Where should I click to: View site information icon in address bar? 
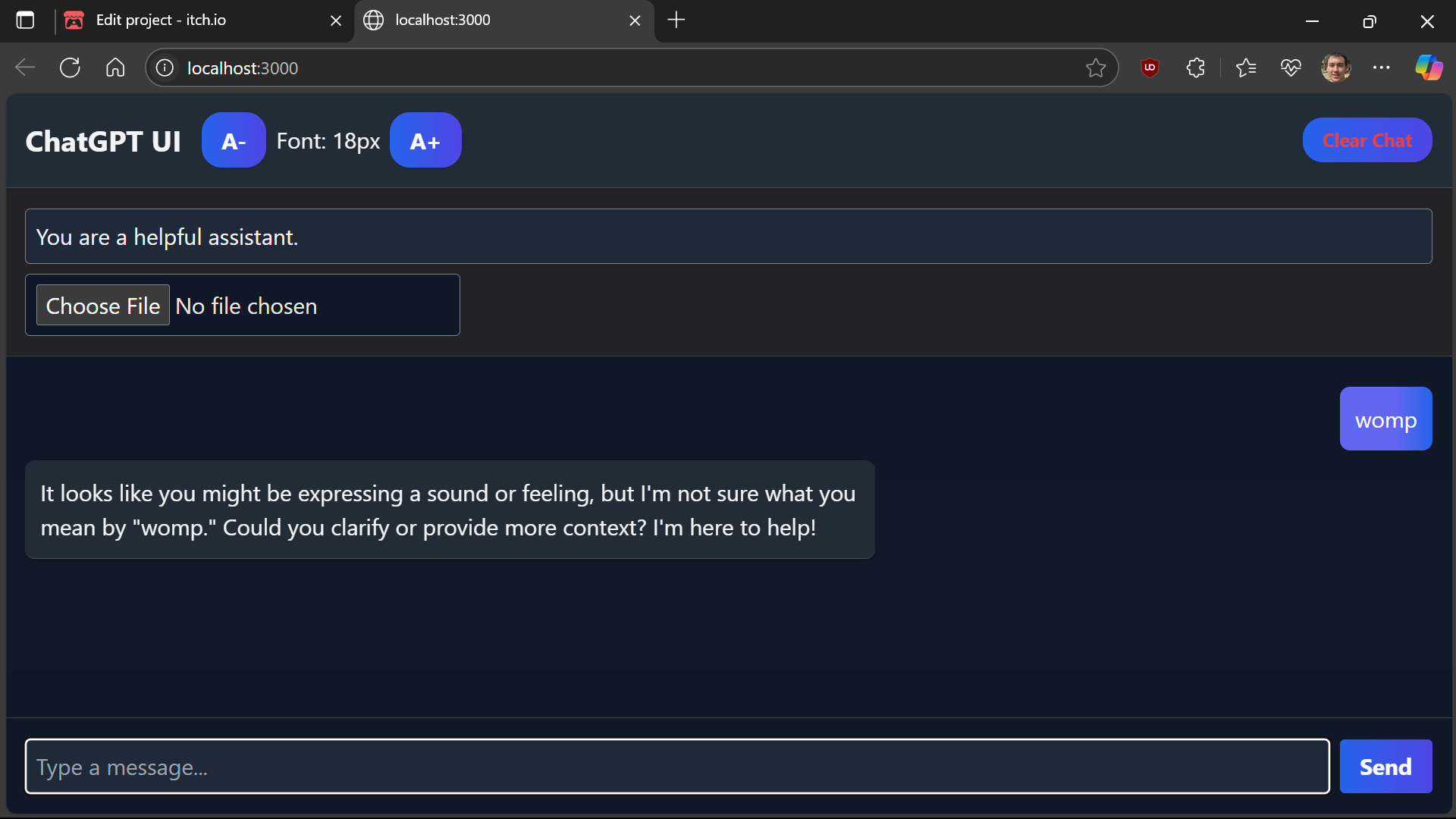point(165,68)
